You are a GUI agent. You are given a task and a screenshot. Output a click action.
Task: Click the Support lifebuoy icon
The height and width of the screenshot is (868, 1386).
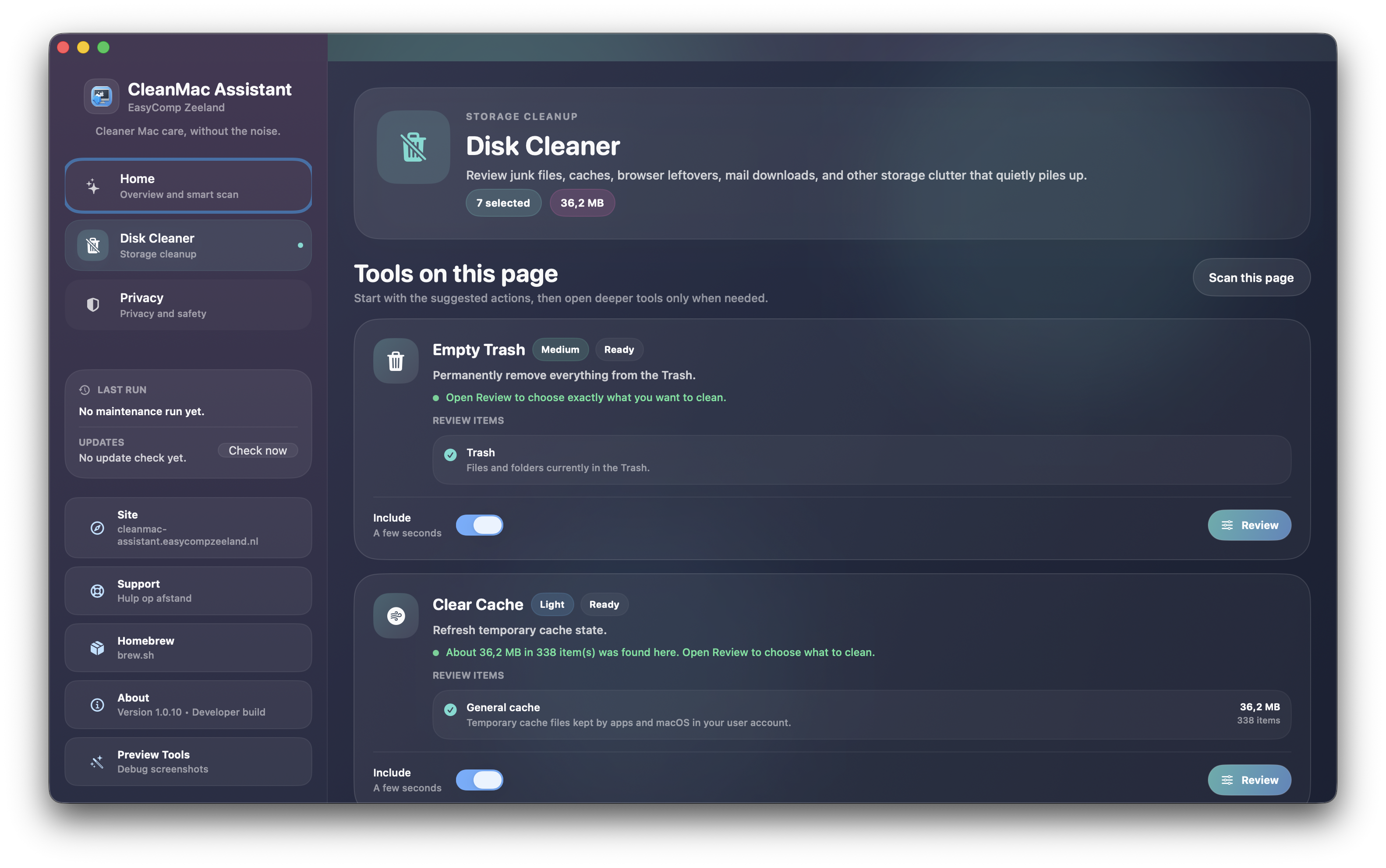[97, 590]
